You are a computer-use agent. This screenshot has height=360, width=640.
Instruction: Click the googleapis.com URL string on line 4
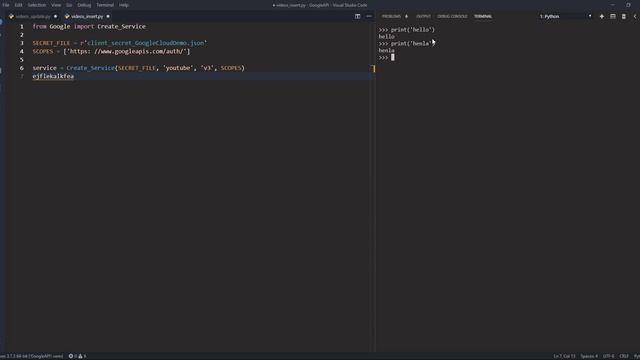click(128, 51)
